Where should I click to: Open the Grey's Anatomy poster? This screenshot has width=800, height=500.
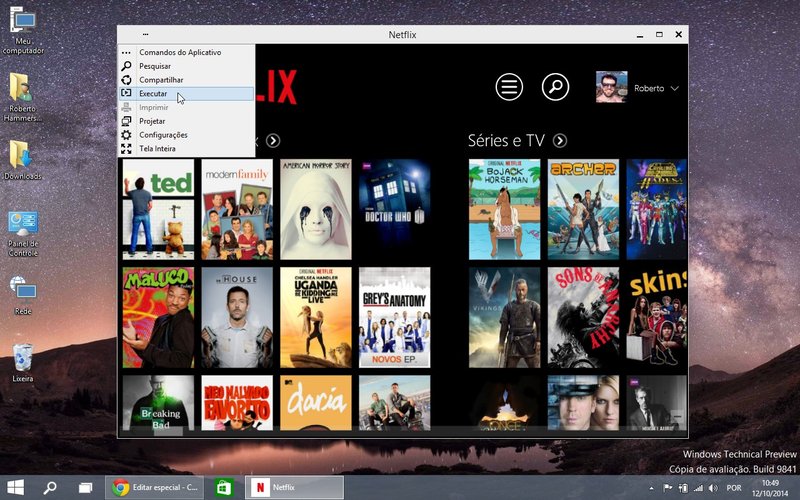394,317
